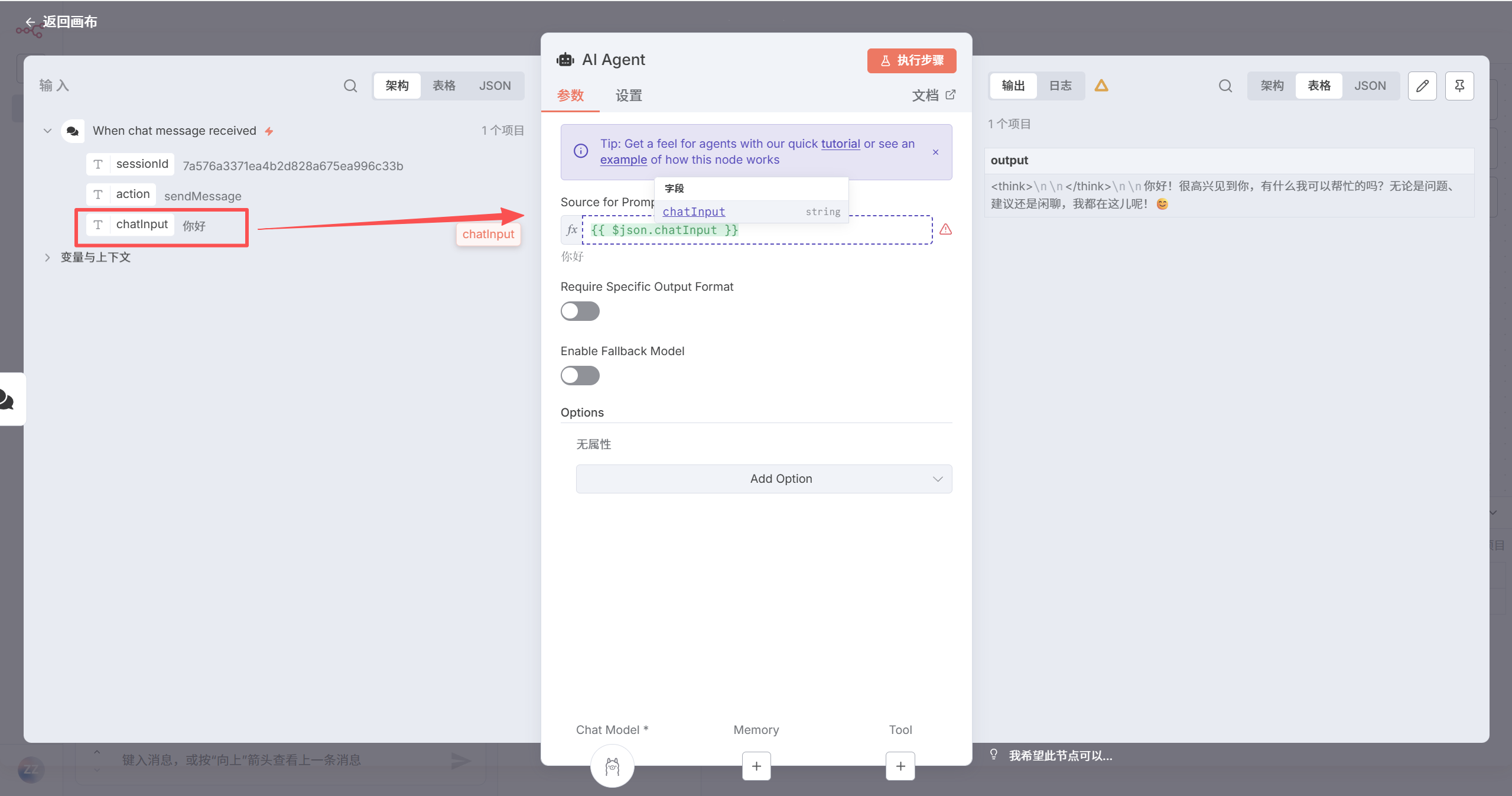Open the tutorial link in tip
The width and height of the screenshot is (1512, 796).
[840, 144]
